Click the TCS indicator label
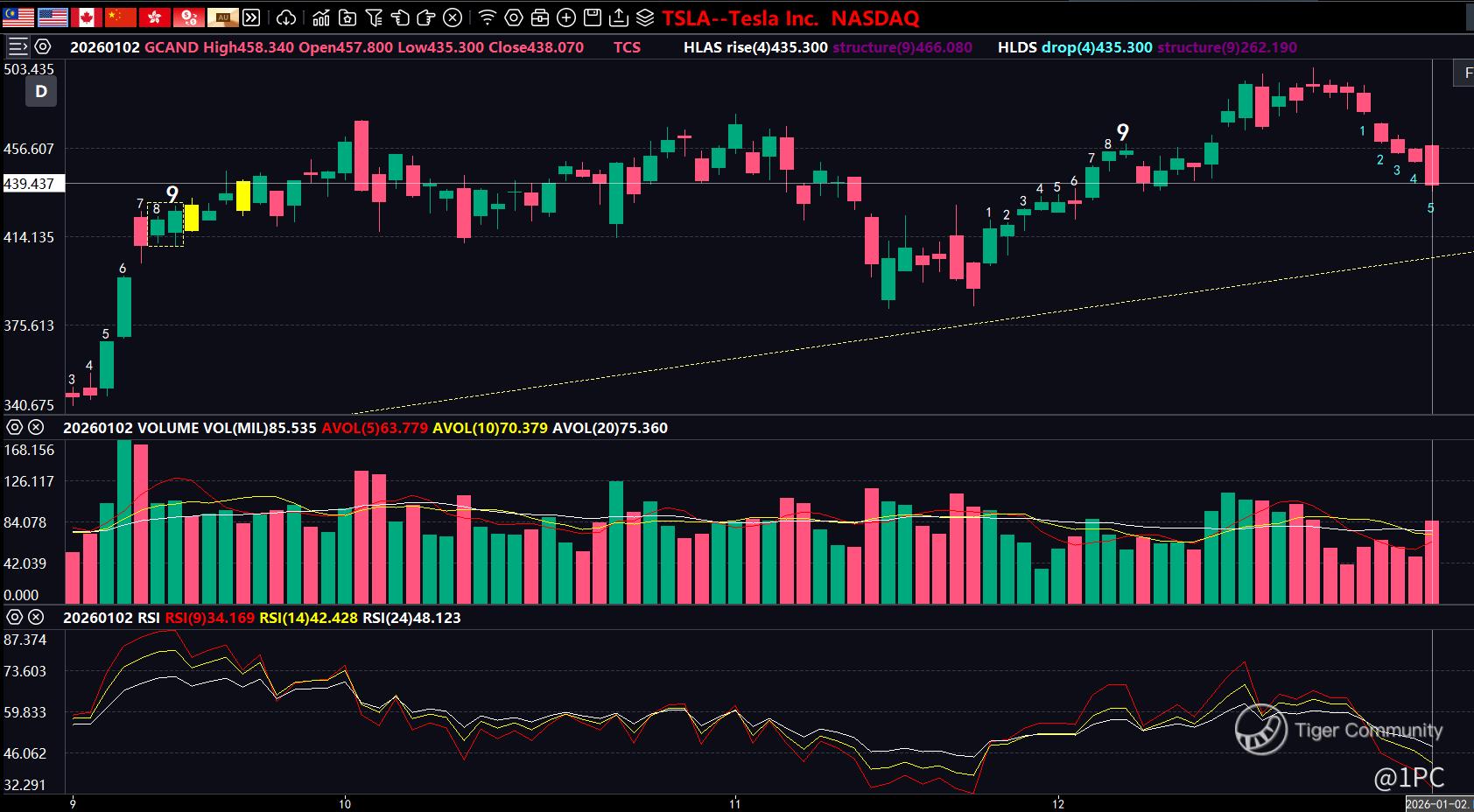This screenshot has width=1474, height=812. [627, 47]
